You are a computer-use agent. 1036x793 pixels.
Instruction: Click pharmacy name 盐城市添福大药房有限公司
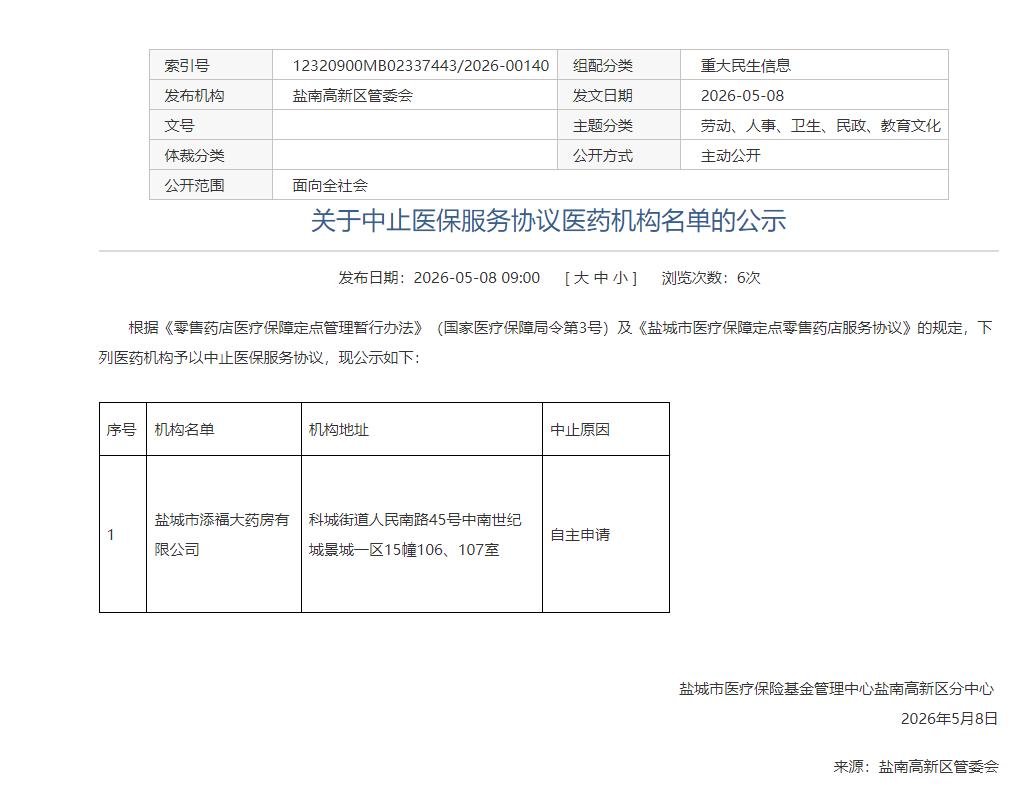point(222,535)
